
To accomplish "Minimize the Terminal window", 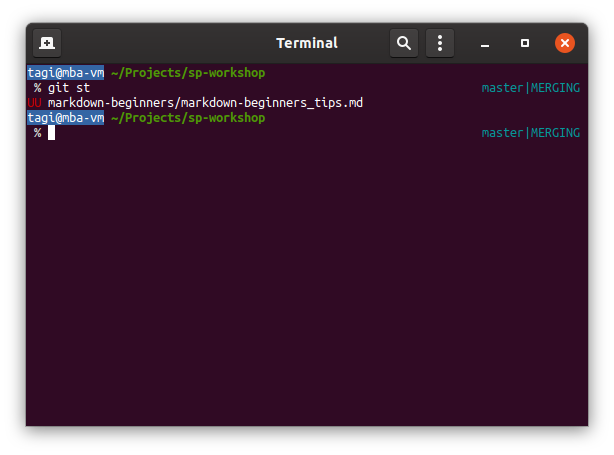I will 485,43.
